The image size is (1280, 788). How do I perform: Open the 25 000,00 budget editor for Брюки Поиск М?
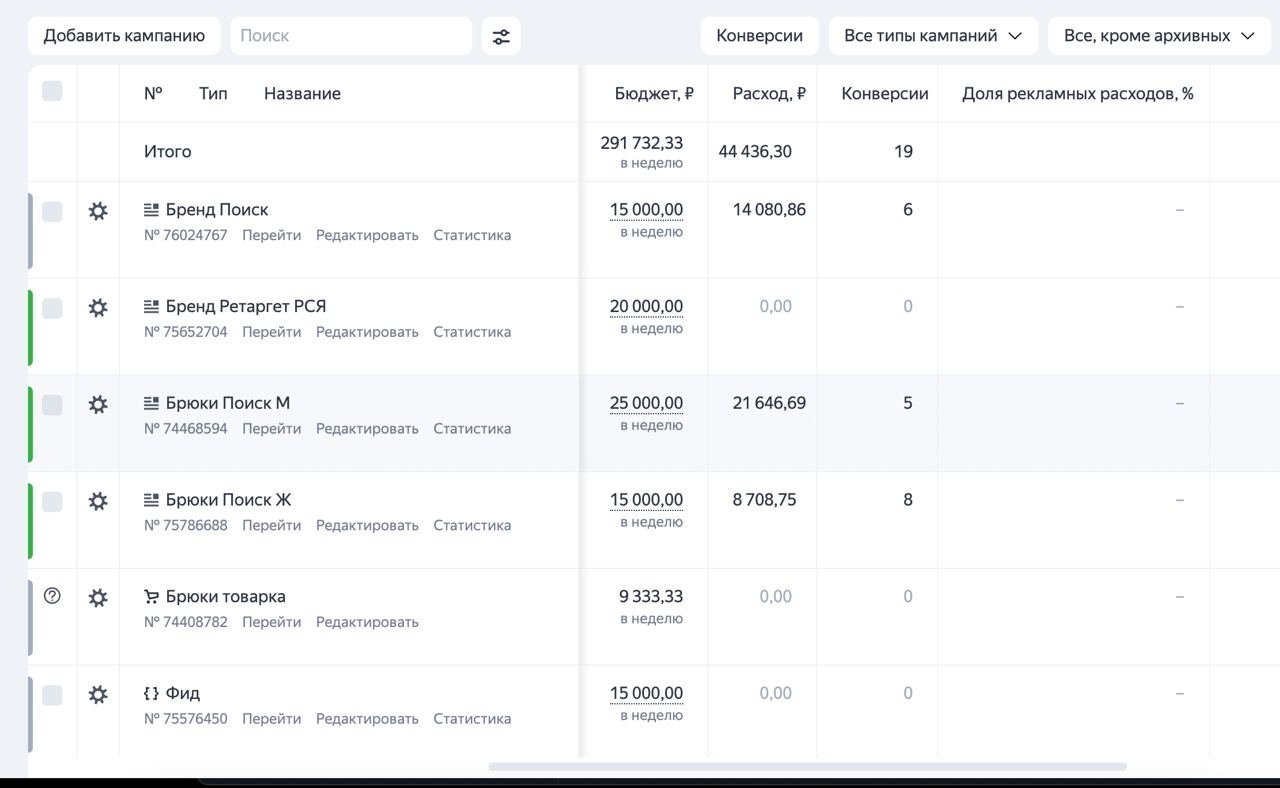(x=646, y=403)
